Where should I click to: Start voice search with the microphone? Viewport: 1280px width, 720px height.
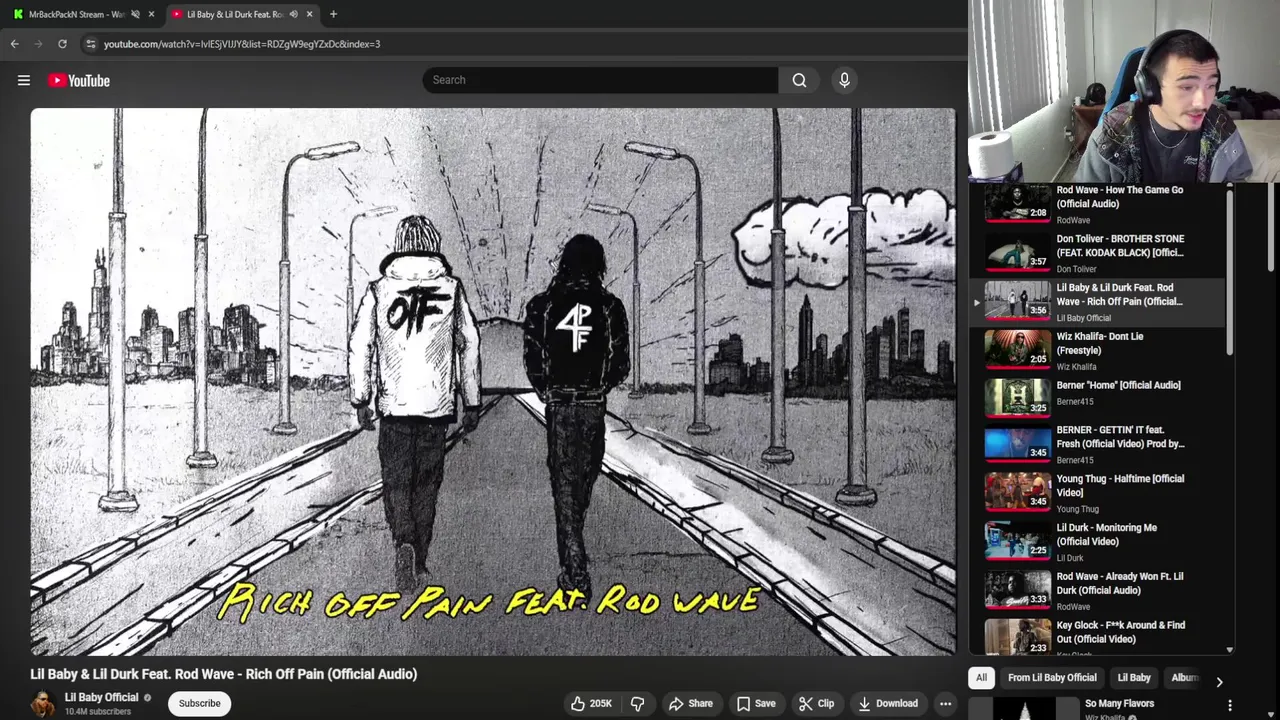coord(844,80)
